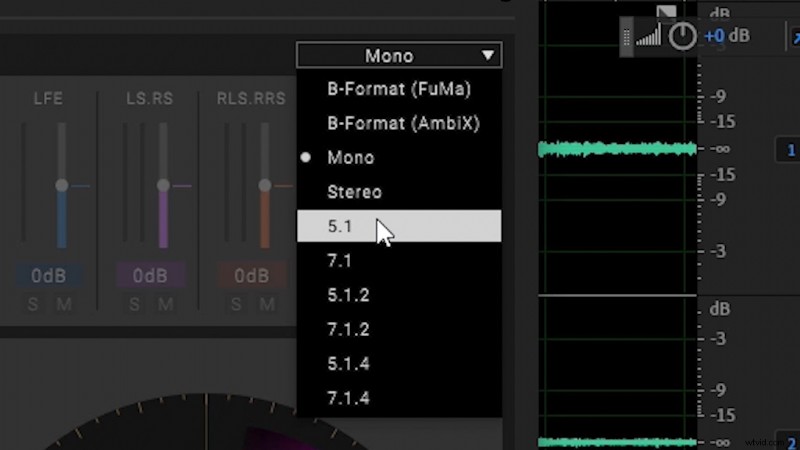Solo the LS.RS channel

click(135, 305)
